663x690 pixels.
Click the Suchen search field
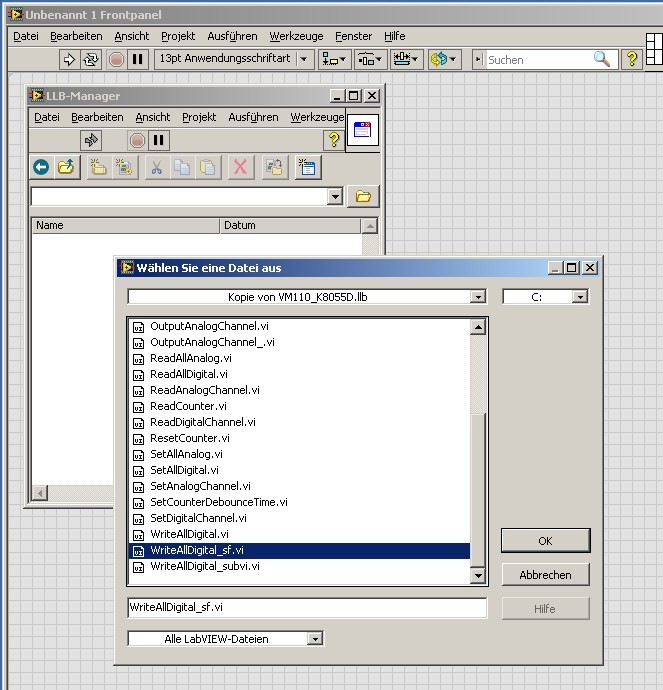(x=539, y=60)
